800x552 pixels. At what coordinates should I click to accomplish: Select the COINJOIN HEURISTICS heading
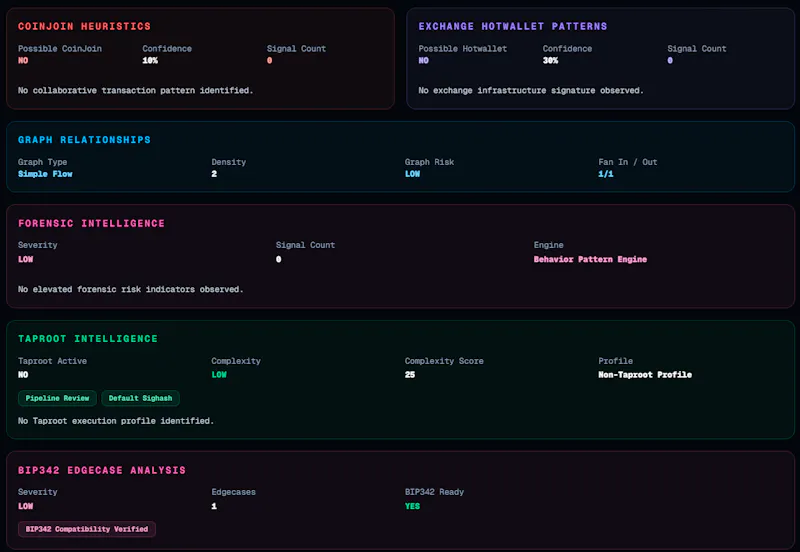84,26
